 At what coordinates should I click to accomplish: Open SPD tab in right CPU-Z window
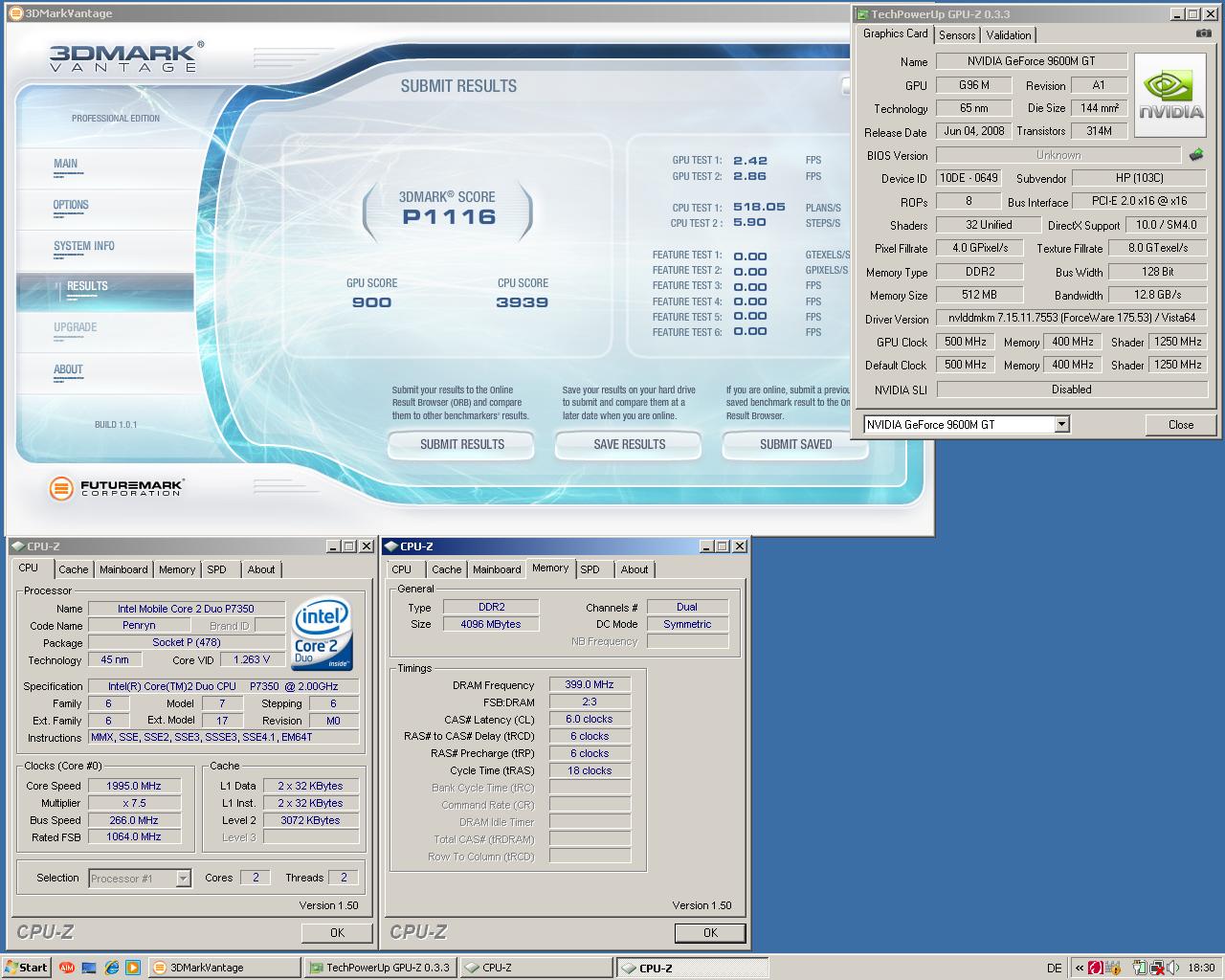[x=590, y=569]
